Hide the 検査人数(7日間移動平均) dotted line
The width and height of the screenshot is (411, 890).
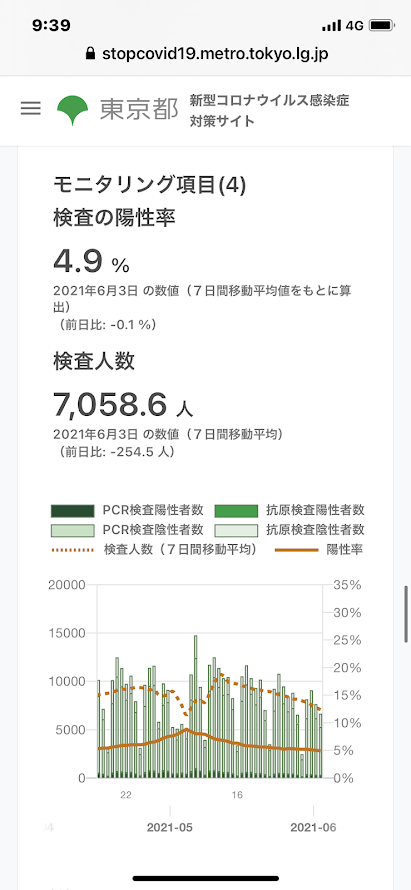[x=154, y=549]
